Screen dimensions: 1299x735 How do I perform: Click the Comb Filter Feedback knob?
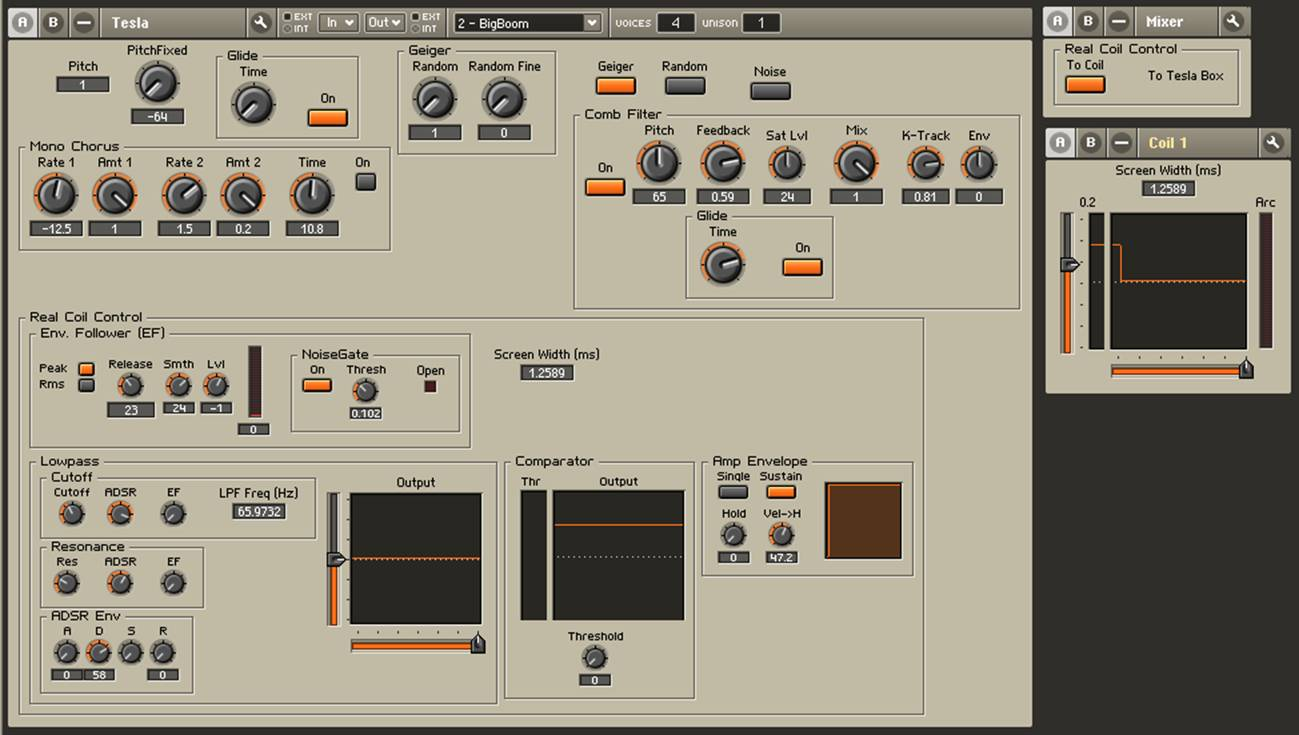(x=722, y=163)
